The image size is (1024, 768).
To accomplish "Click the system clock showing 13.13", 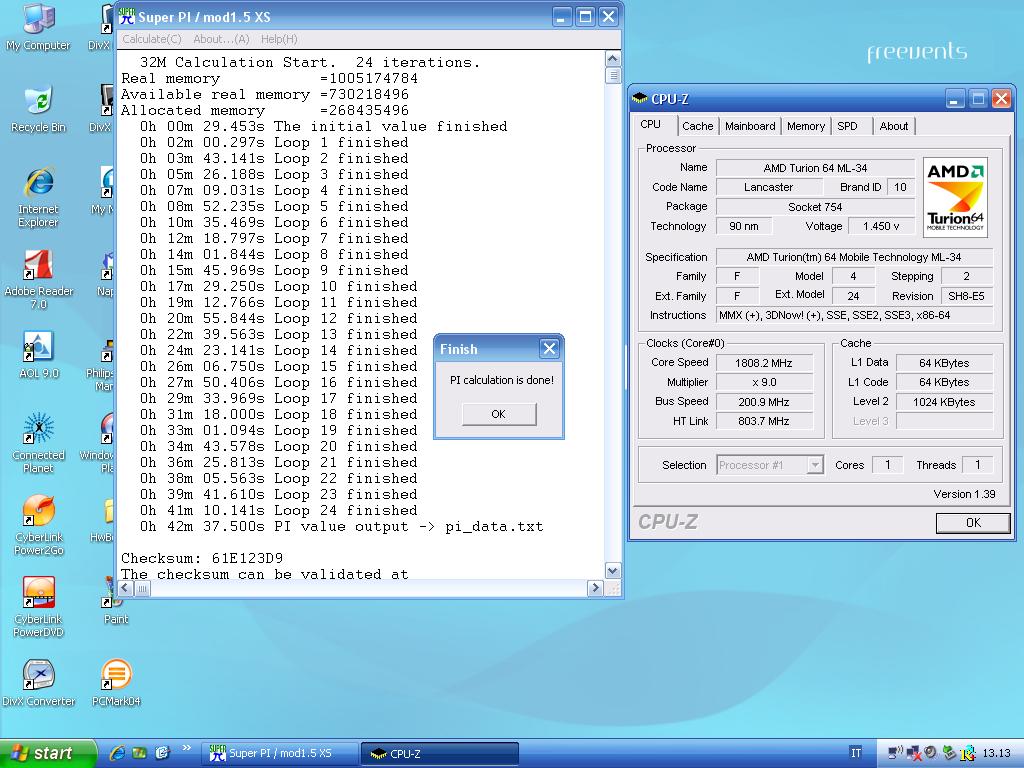I will point(997,754).
